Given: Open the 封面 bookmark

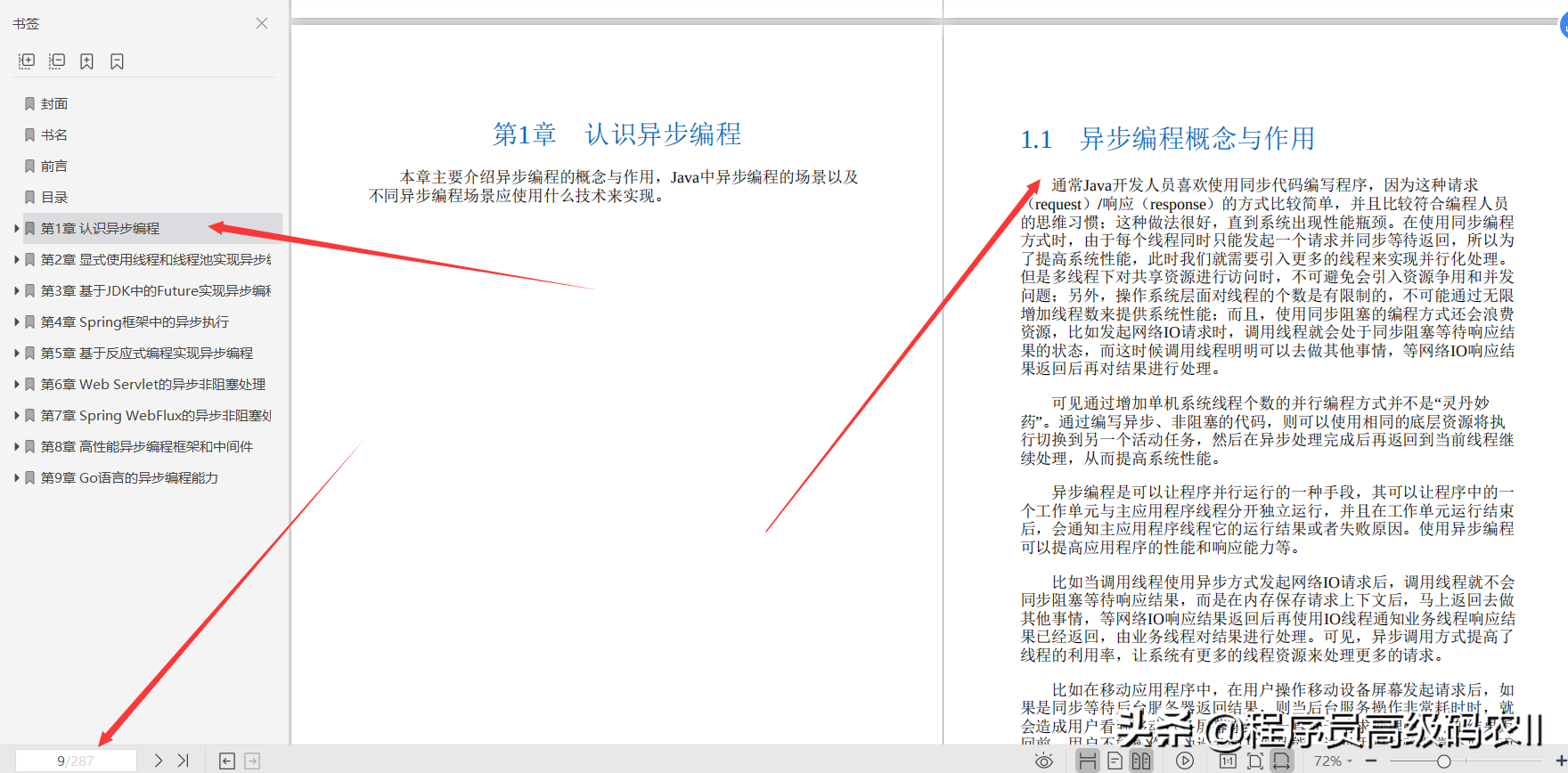Looking at the screenshot, I should pyautogui.click(x=54, y=104).
